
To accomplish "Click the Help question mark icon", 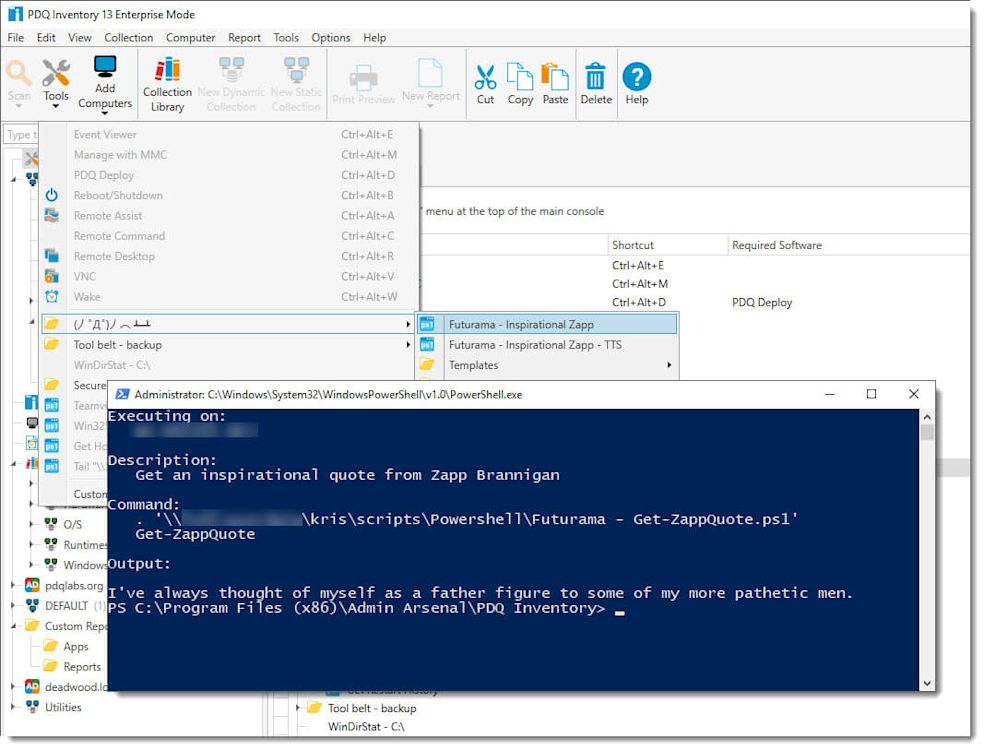I will (x=636, y=77).
